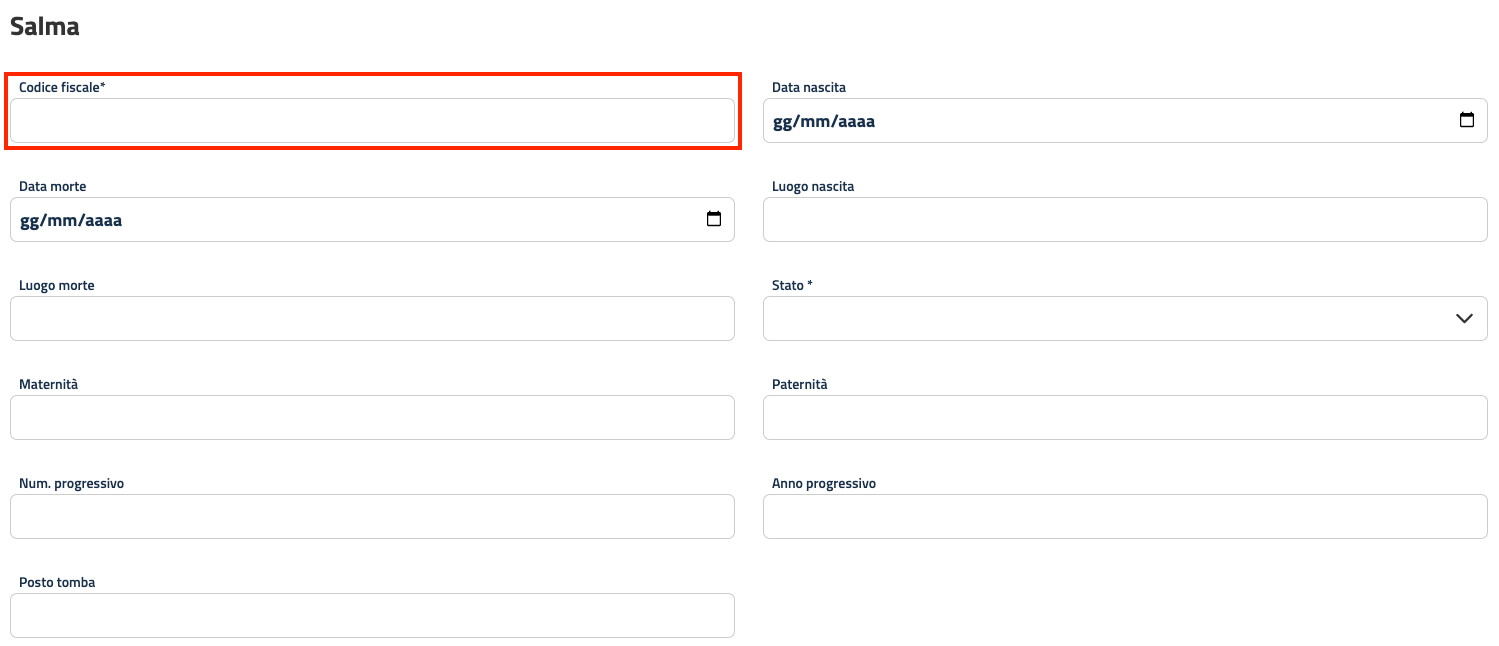1499x646 pixels.
Task: Focus the Luogo nascita text field
Action: (x=1124, y=220)
